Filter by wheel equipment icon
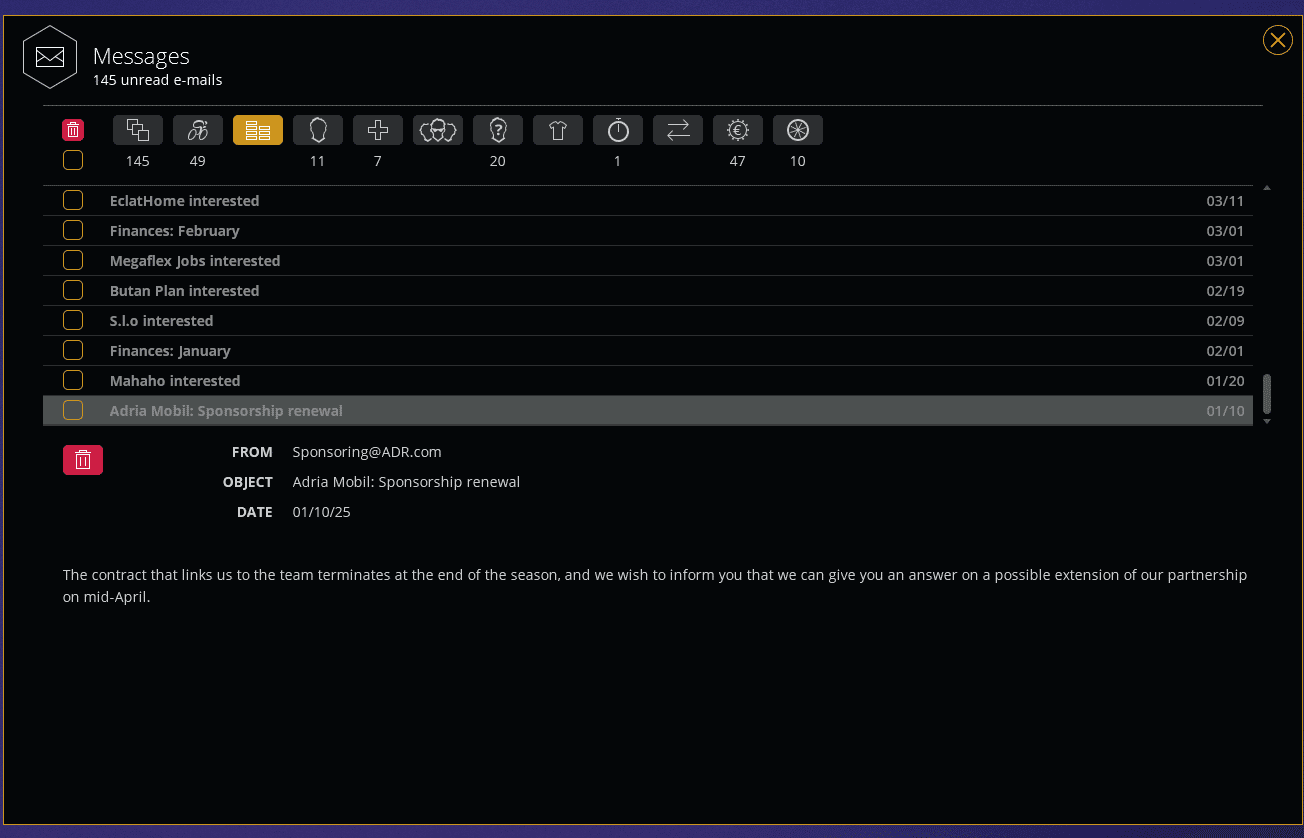 [x=798, y=130]
